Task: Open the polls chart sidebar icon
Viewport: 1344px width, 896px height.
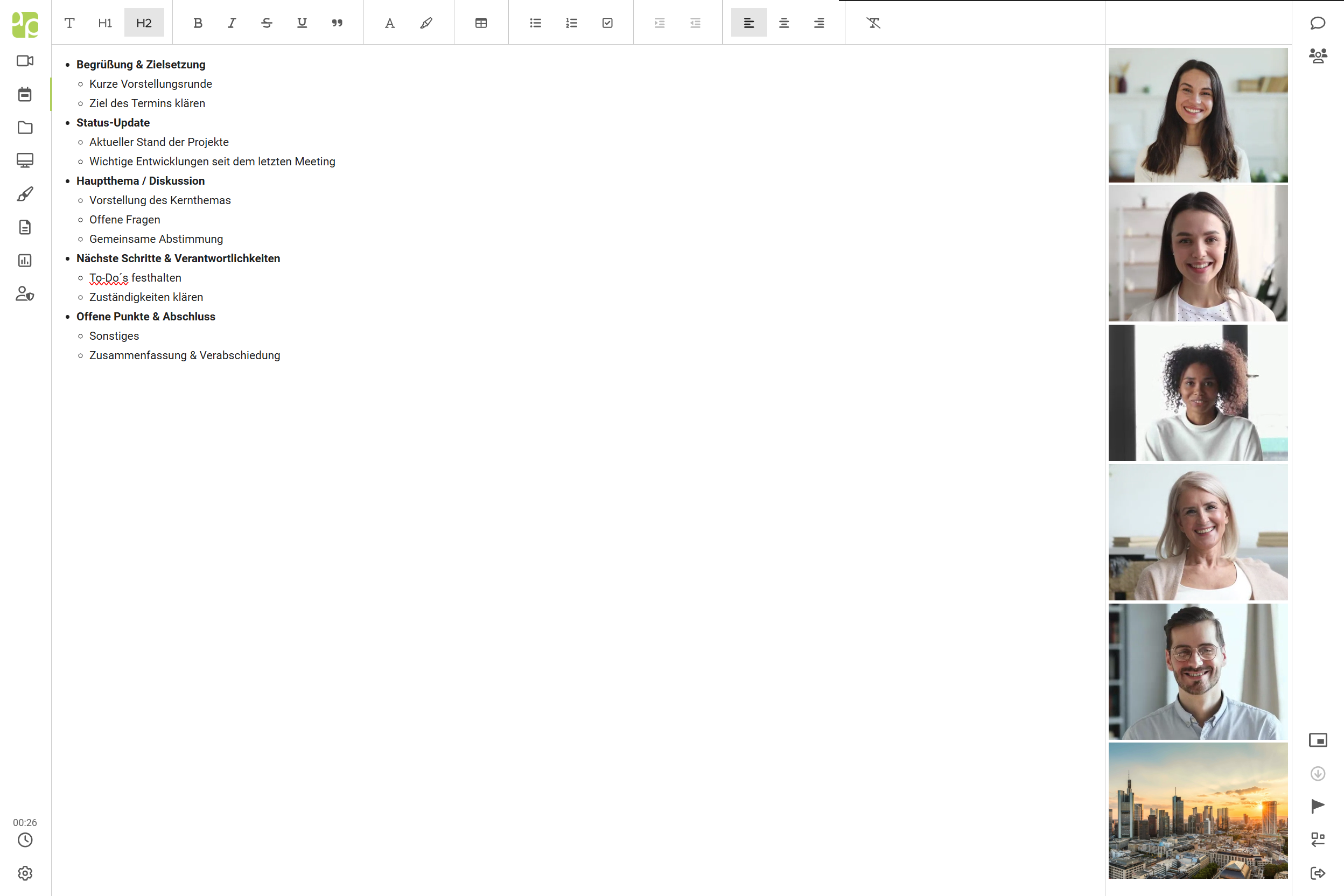Action: (25, 261)
